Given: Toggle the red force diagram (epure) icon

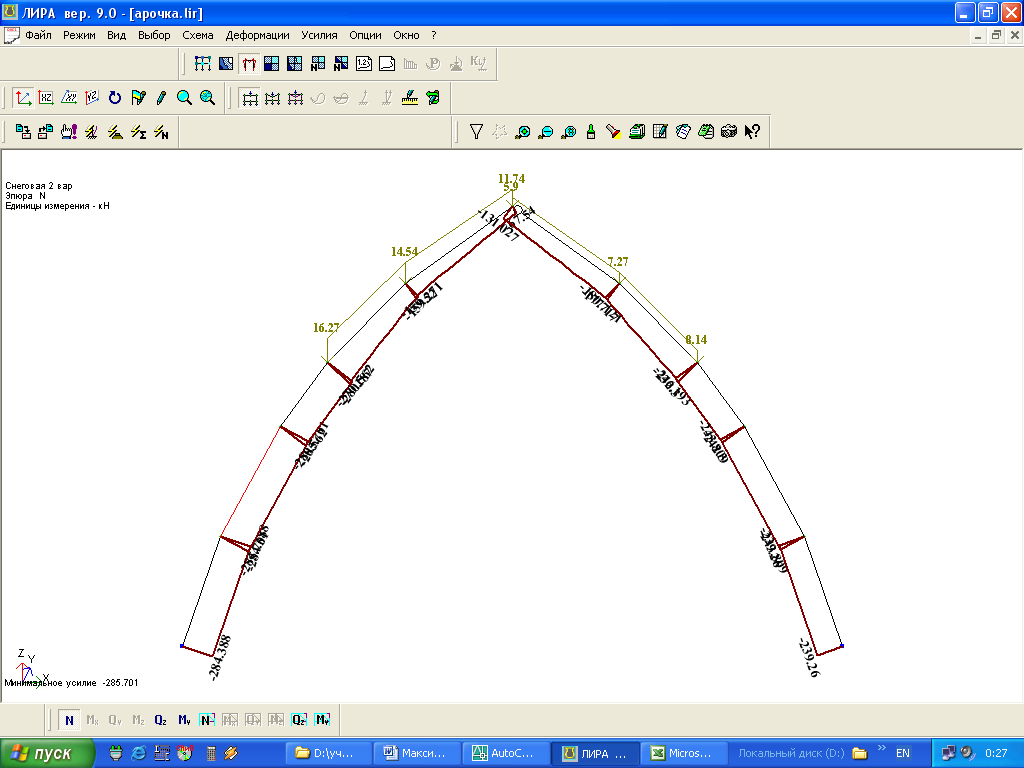Looking at the screenshot, I should click(249, 63).
